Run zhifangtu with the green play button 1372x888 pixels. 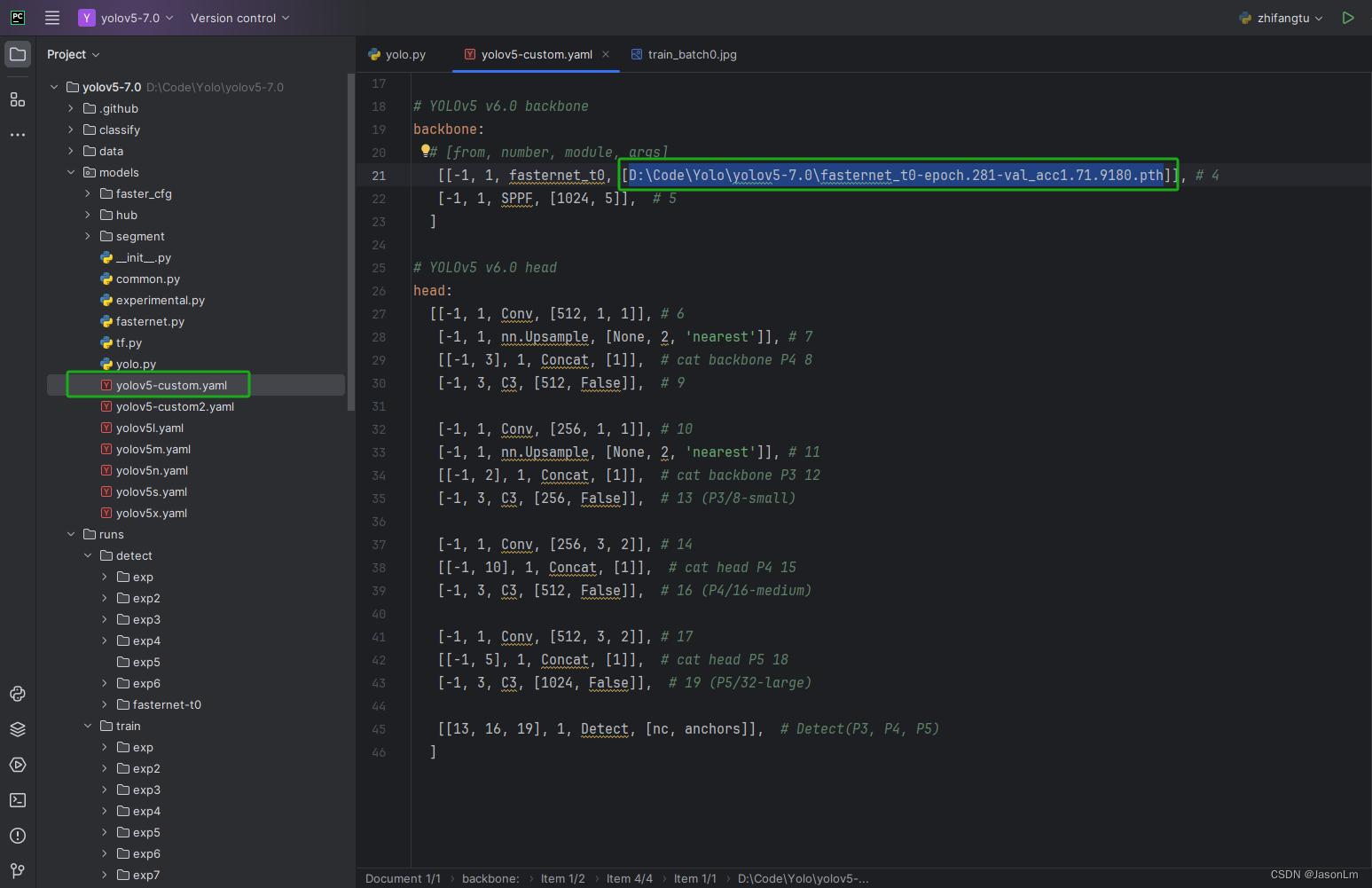[1348, 18]
